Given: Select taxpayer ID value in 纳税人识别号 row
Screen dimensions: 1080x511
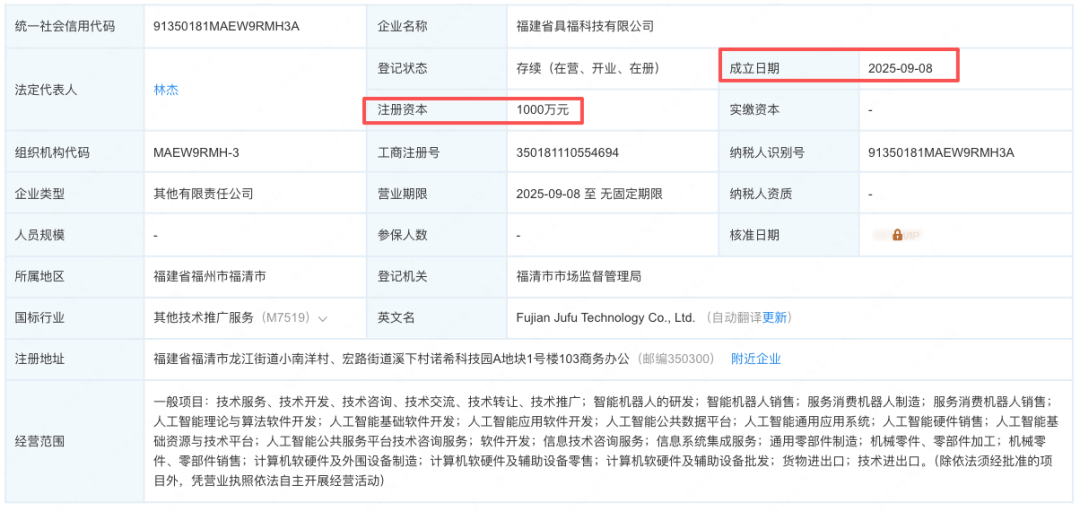Looking at the screenshot, I should tap(942, 152).
